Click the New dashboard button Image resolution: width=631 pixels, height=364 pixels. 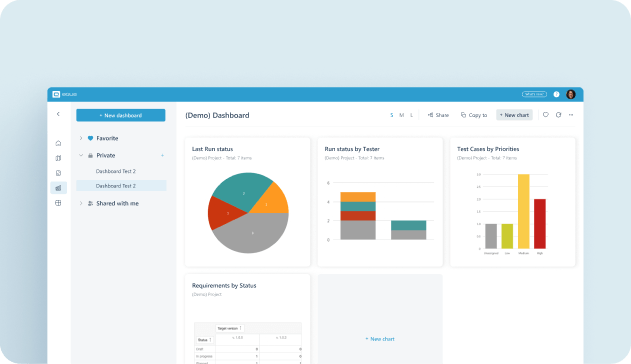coord(121,115)
